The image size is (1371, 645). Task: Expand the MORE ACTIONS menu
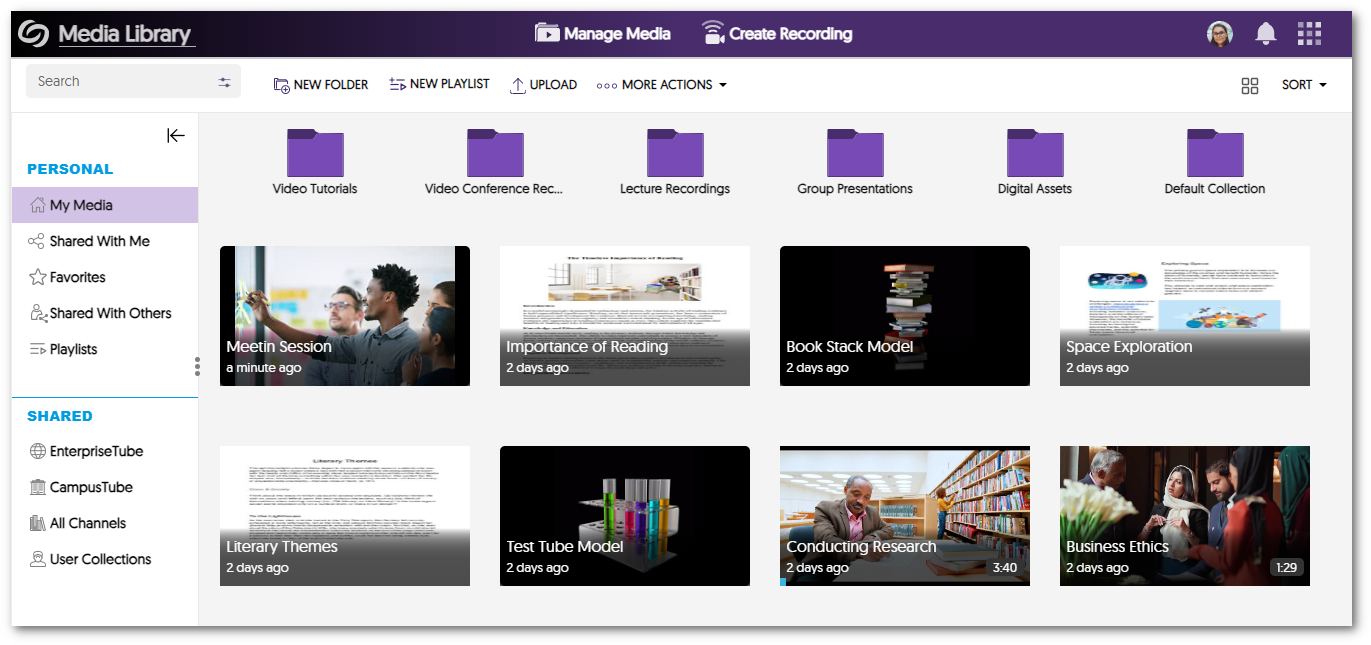tap(661, 85)
